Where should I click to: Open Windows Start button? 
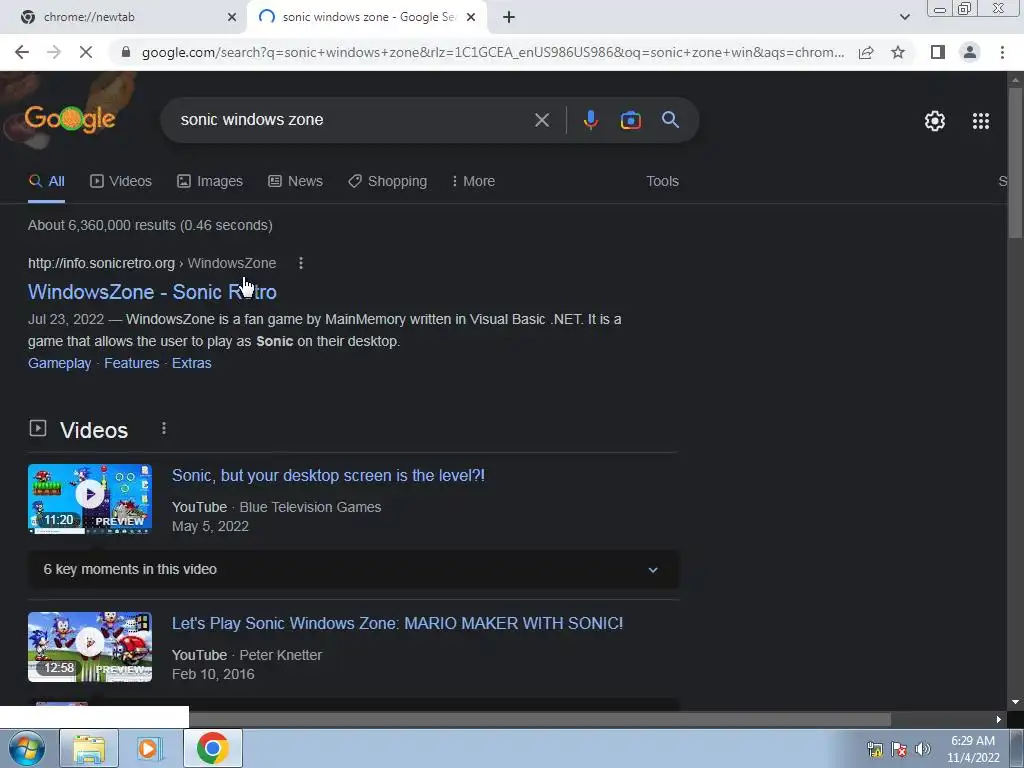tap(27, 748)
